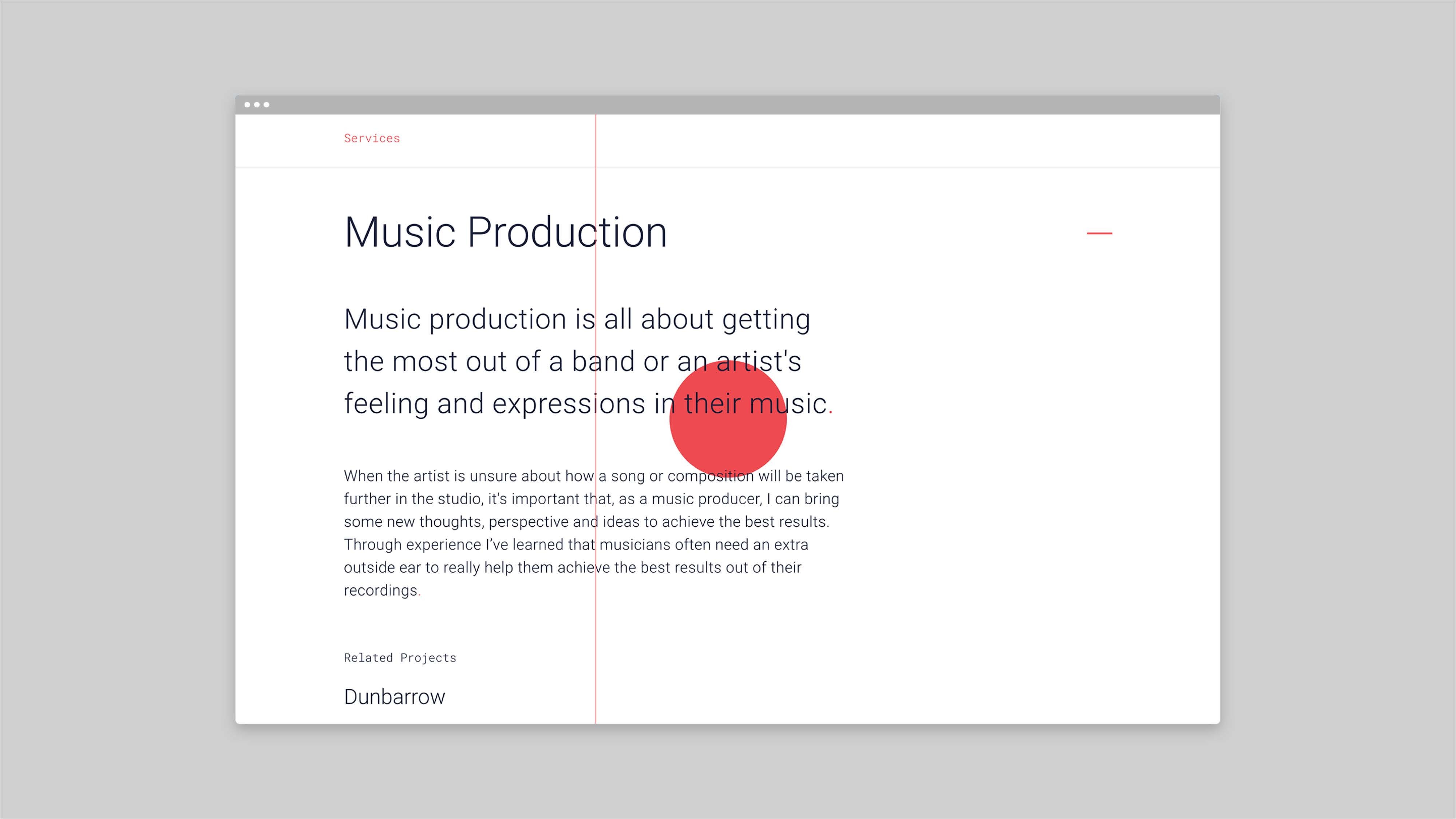The height and width of the screenshot is (819, 1456).
Task: Collapse the Music Production section via the red minus
Action: (1099, 233)
